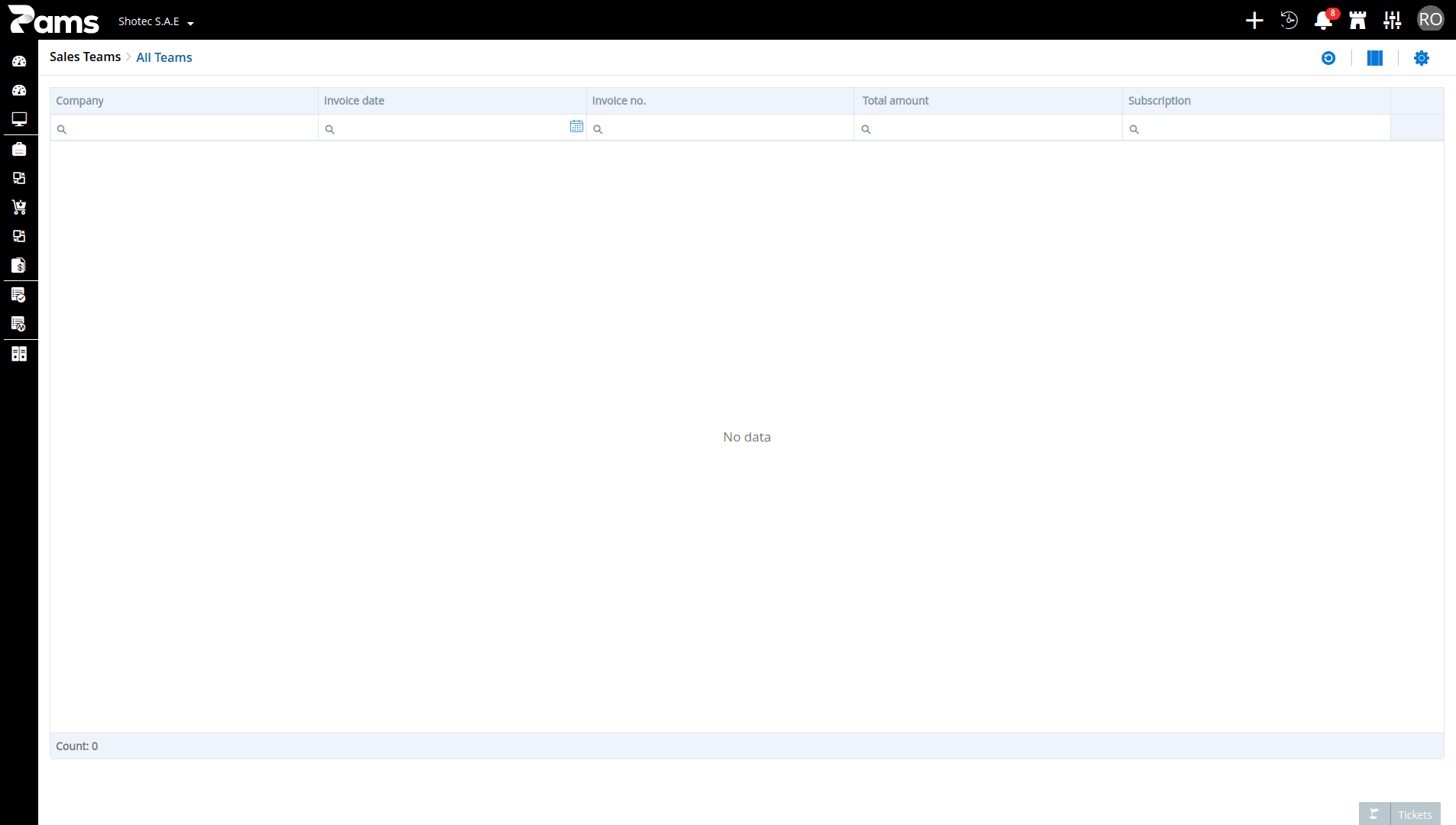The height and width of the screenshot is (825, 1456).
Task: Select the monitor icon in the sidebar
Action: tap(19, 119)
